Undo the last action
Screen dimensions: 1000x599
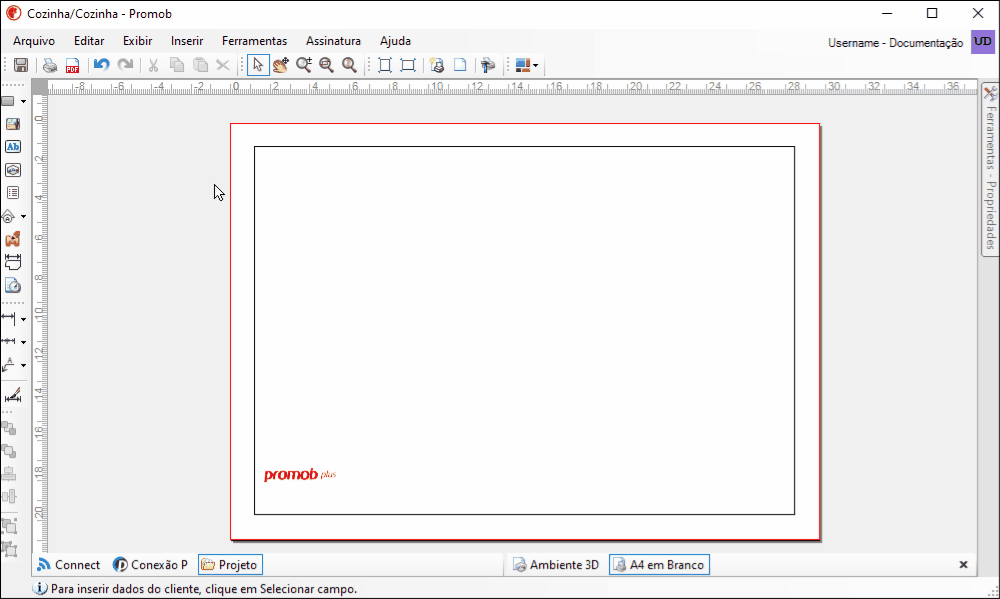(x=101, y=64)
